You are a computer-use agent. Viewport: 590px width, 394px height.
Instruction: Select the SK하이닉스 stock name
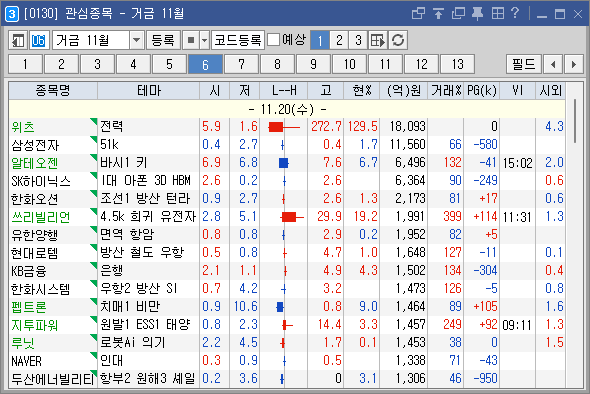coord(41,181)
